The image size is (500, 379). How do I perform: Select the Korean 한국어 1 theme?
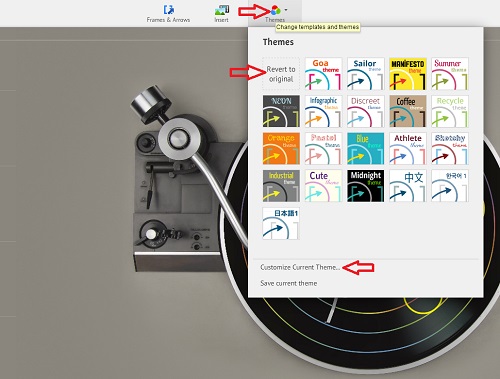(x=450, y=186)
